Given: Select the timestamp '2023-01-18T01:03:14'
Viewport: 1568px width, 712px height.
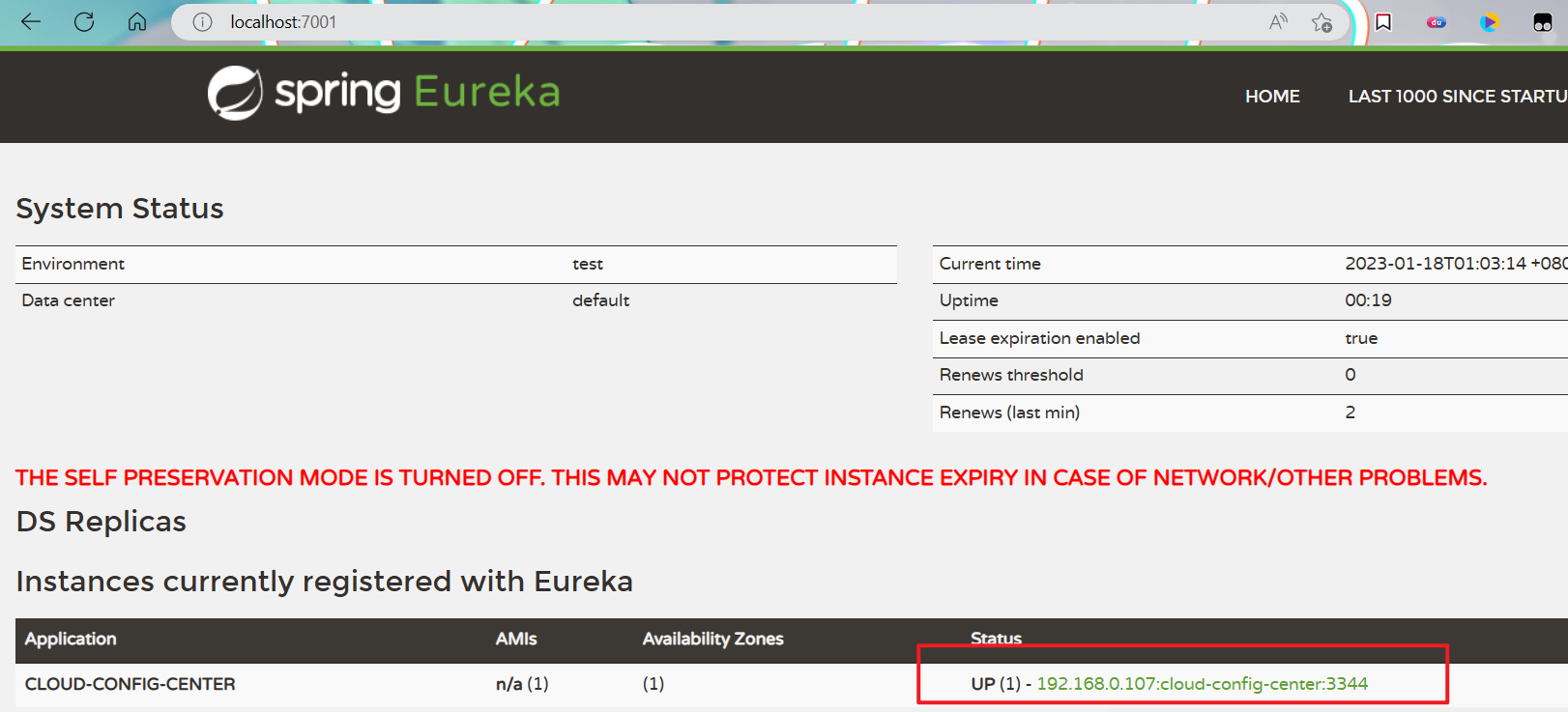Looking at the screenshot, I should [1436, 264].
